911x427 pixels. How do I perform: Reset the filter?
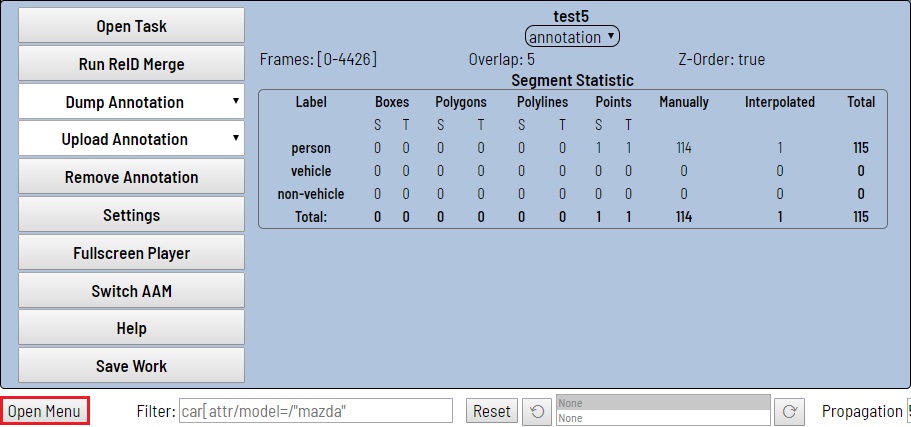492,411
